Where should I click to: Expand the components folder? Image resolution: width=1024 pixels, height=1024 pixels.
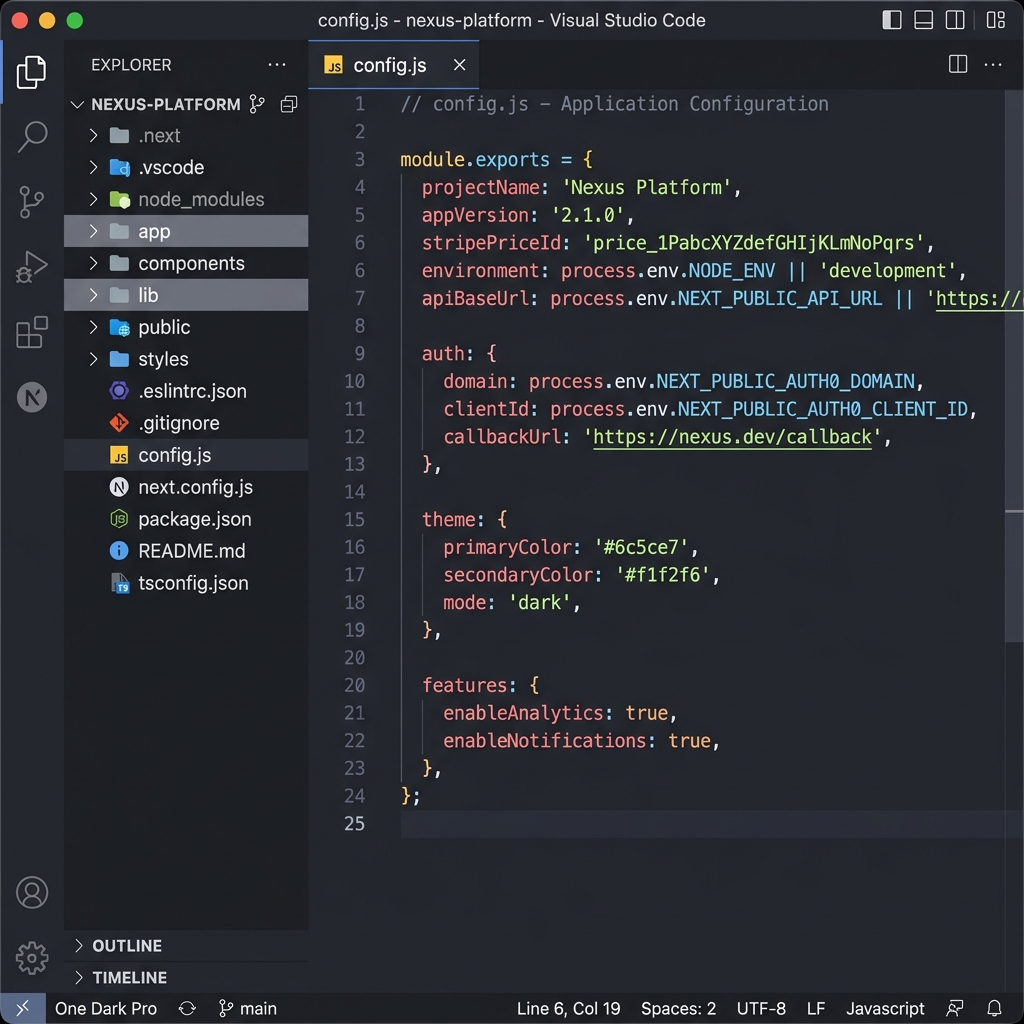click(191, 263)
